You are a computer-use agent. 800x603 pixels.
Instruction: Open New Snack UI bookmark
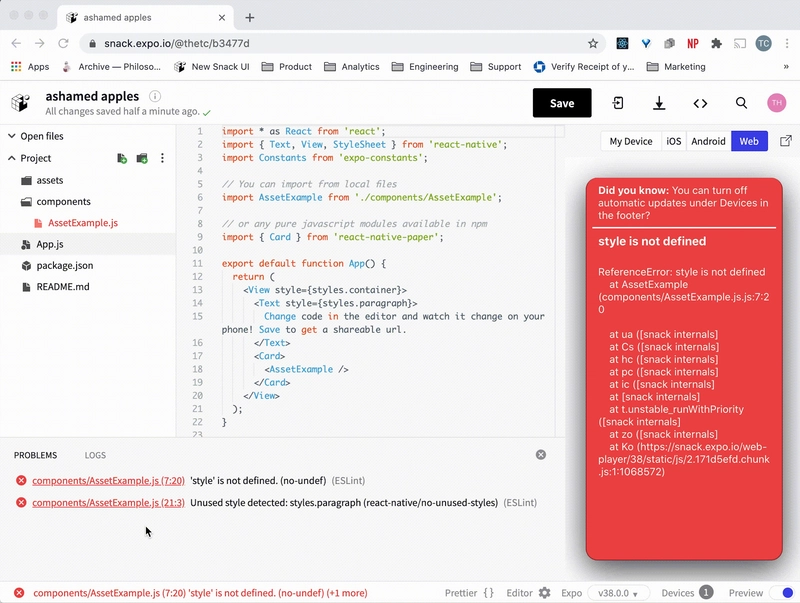[212, 67]
